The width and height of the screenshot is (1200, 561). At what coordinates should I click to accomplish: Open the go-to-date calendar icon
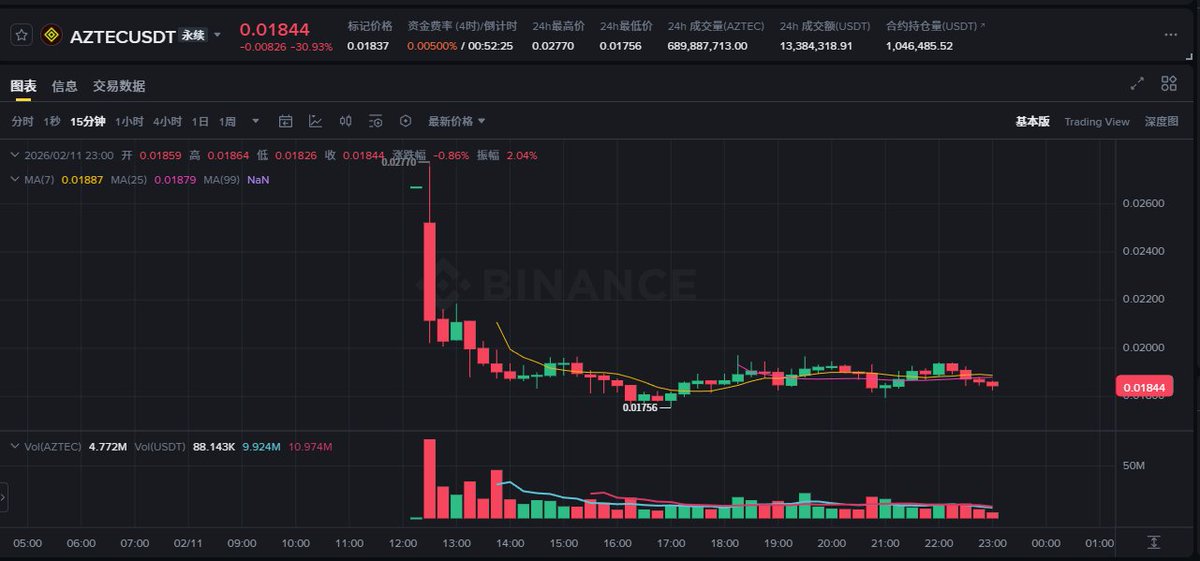coord(285,121)
